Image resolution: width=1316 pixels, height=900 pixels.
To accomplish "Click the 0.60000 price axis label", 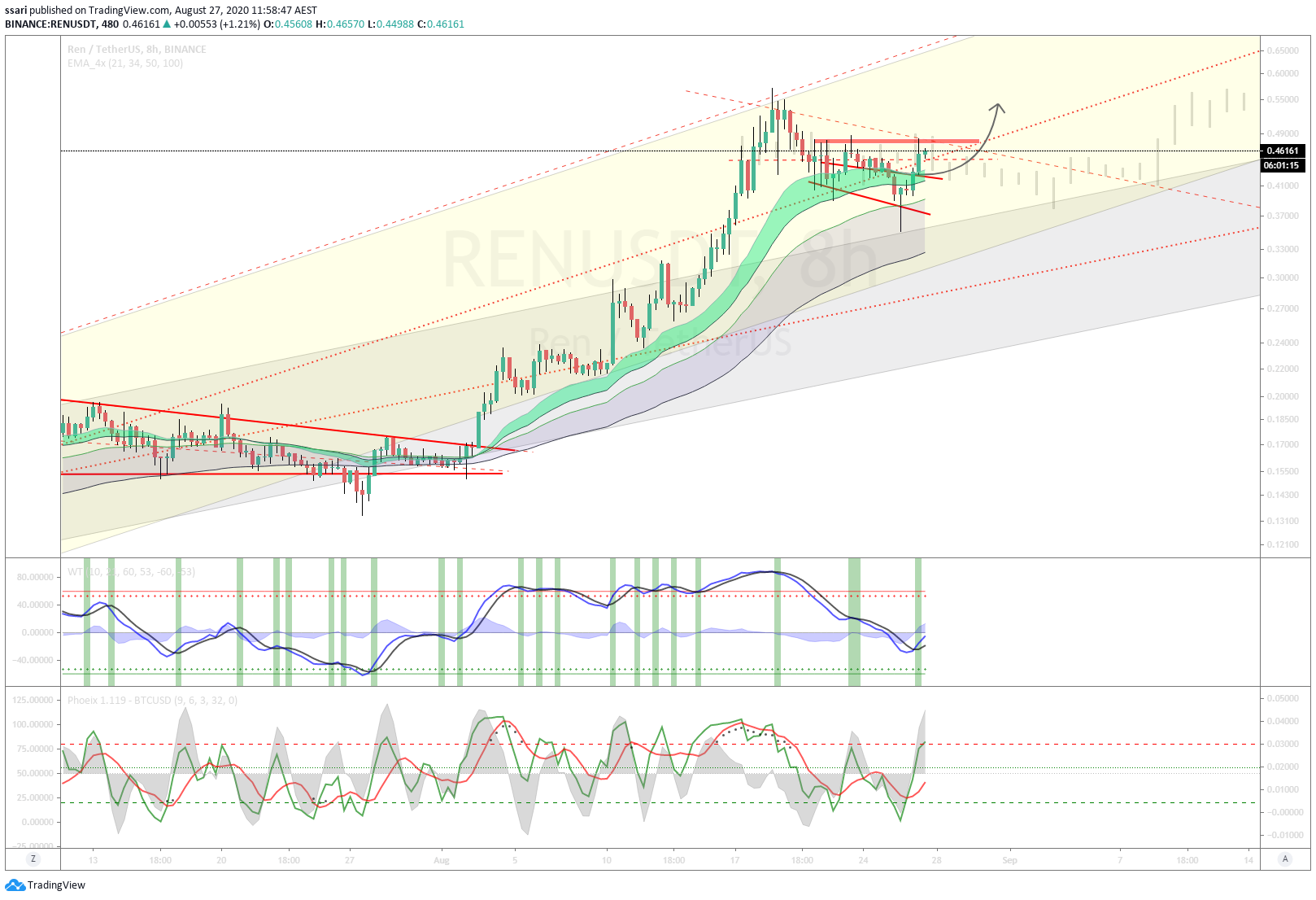I will click(1283, 73).
